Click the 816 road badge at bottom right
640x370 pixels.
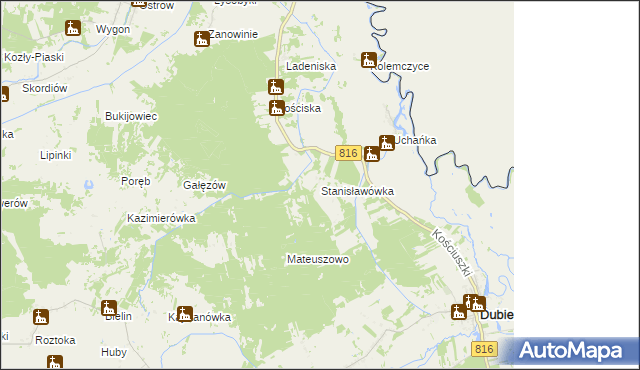(x=484, y=349)
